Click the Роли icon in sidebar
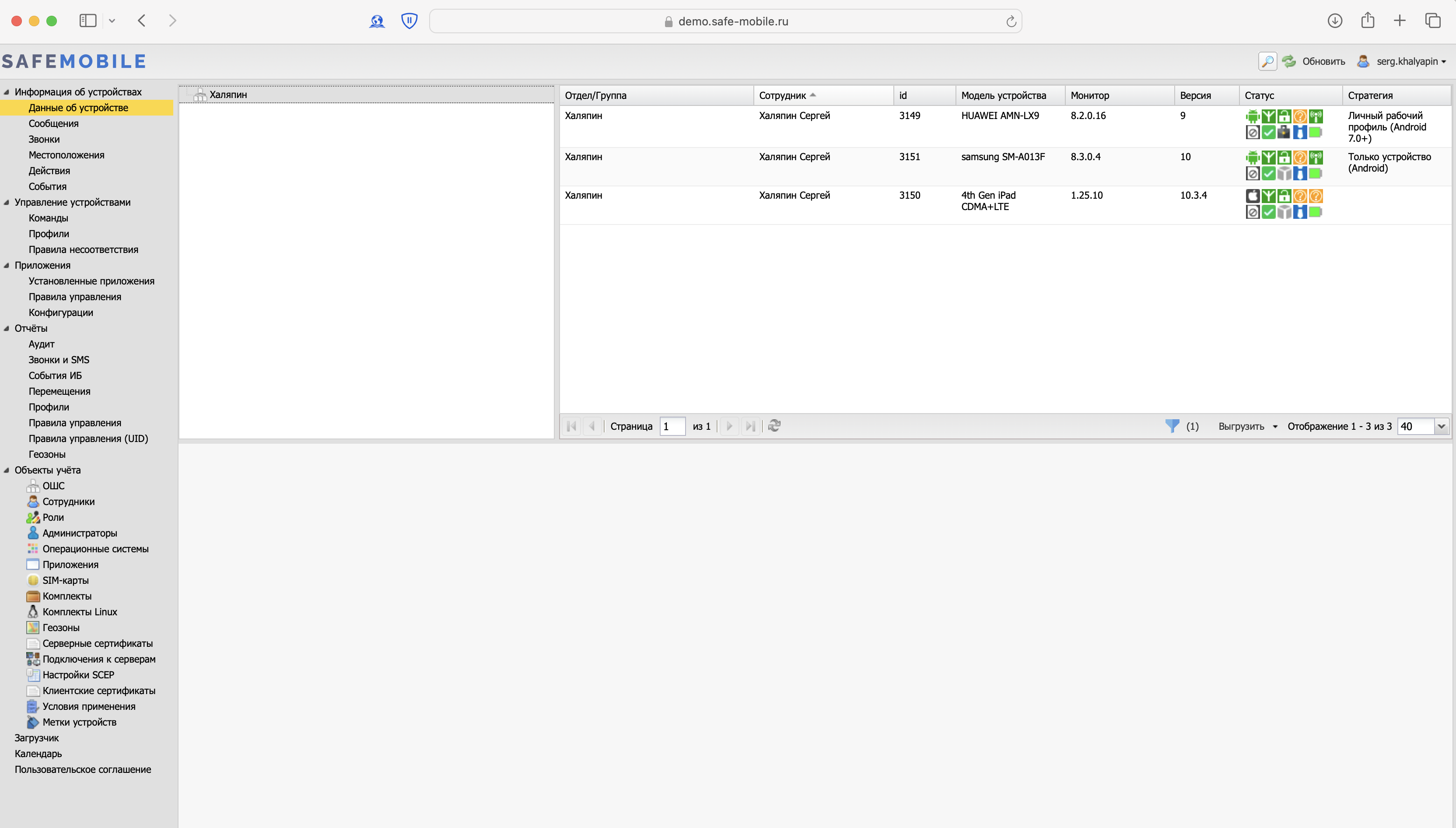 [x=33, y=517]
